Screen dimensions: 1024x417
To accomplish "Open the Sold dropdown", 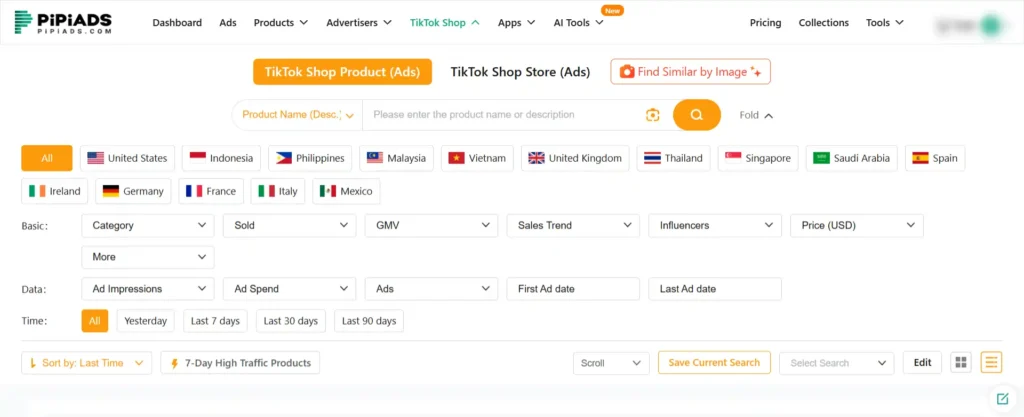I will coord(290,225).
